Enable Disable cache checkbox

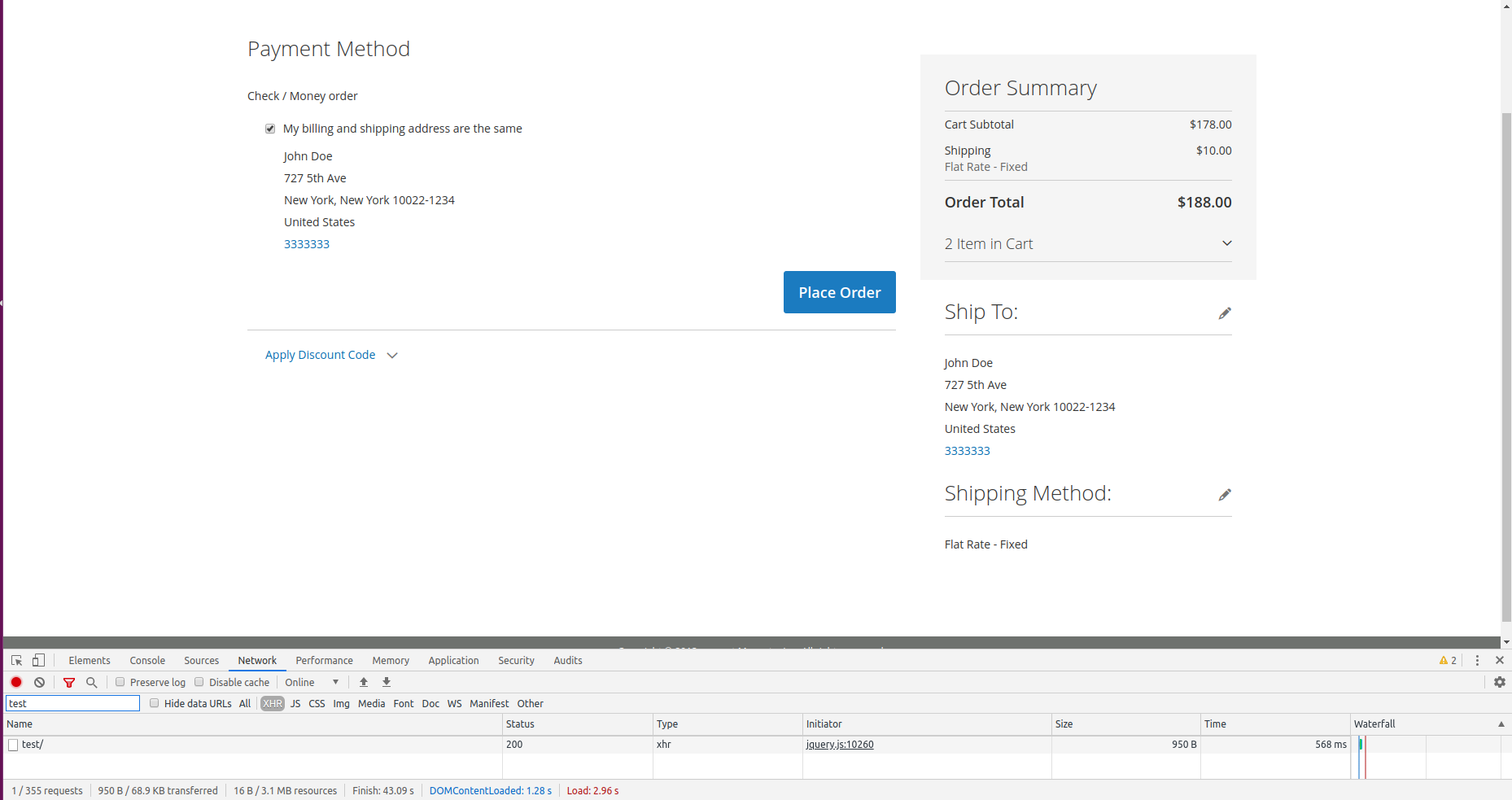point(199,682)
